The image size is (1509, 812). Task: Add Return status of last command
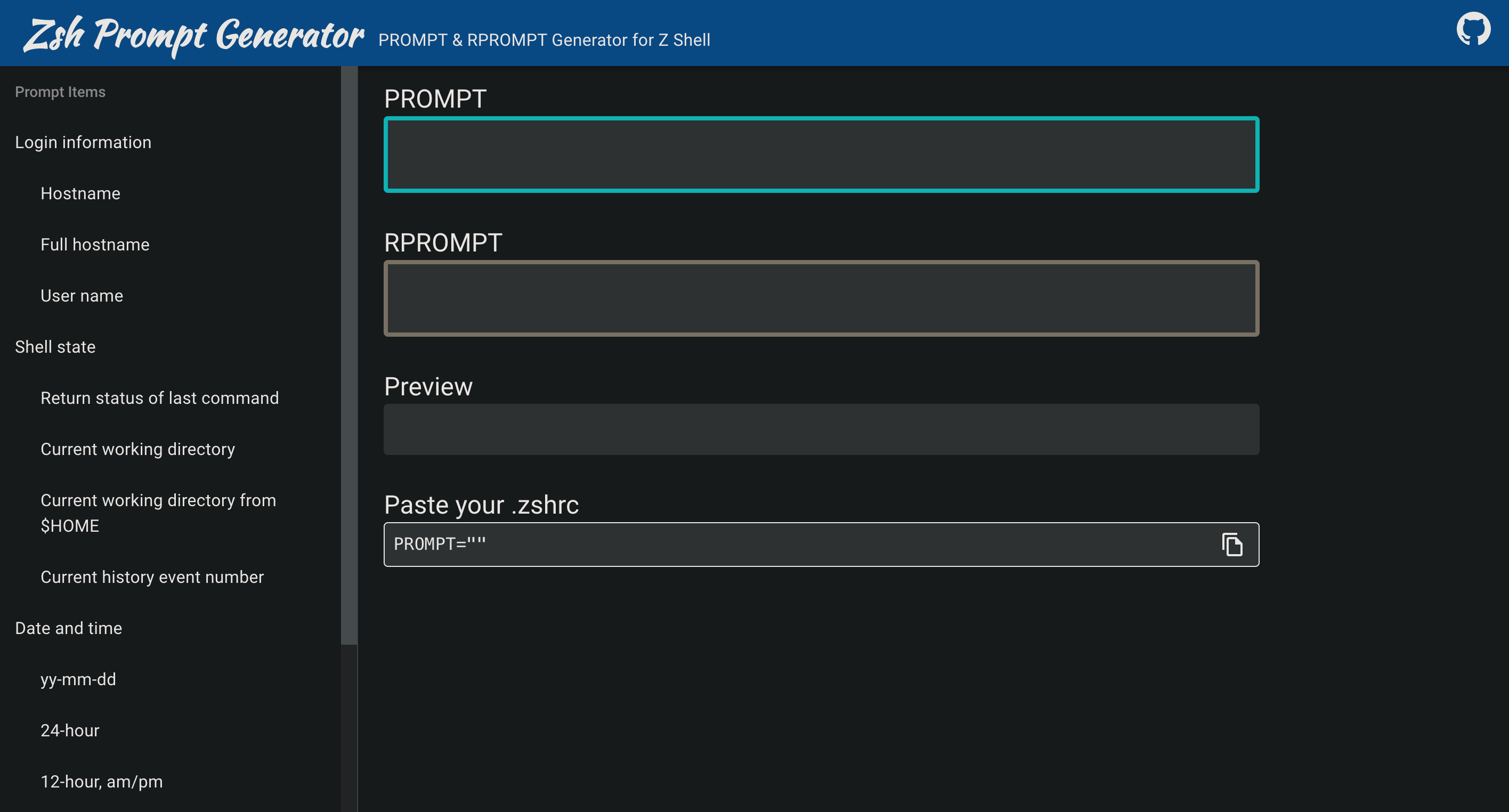click(x=159, y=398)
